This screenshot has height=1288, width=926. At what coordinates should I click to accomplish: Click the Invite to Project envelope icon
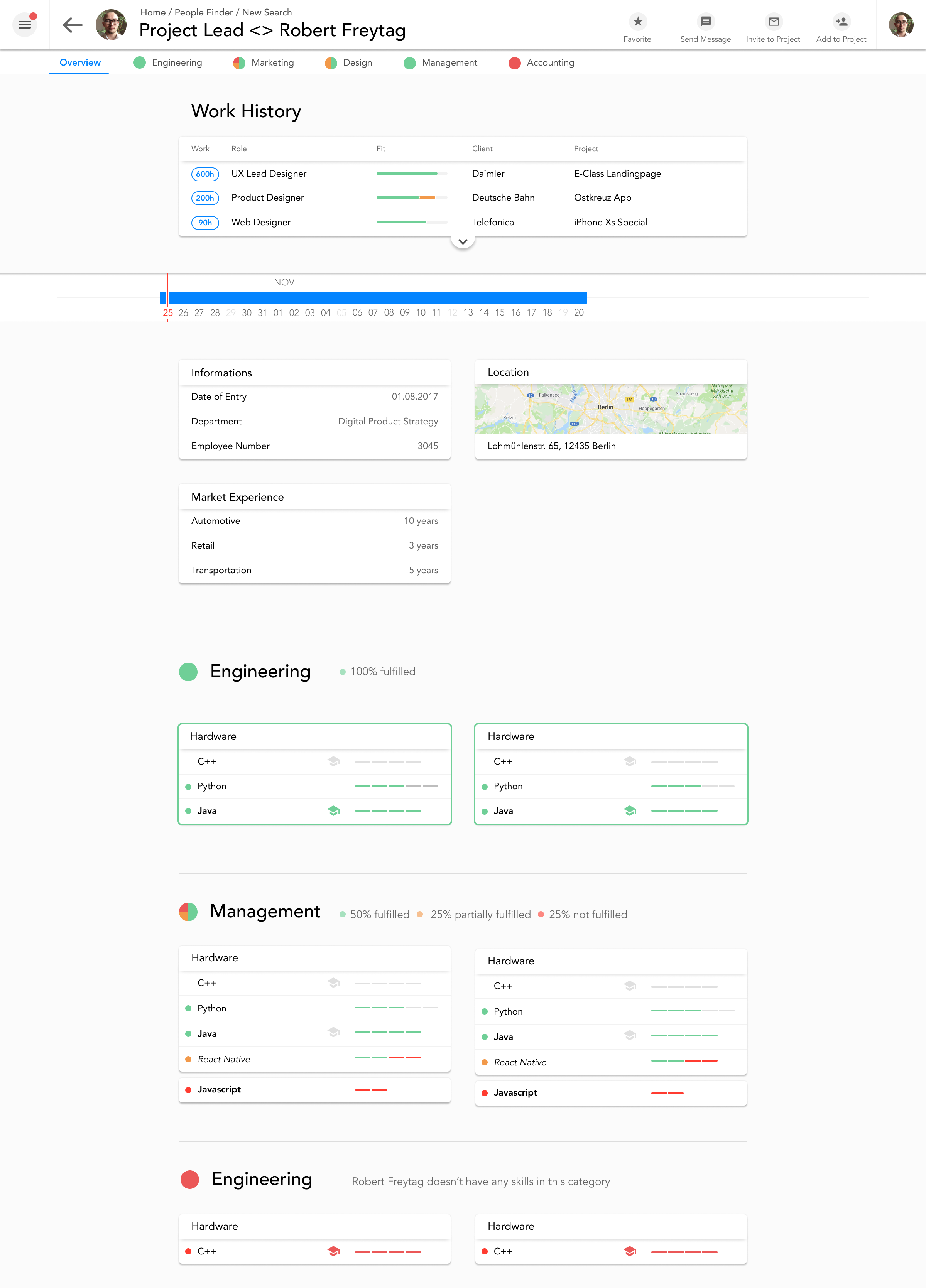click(773, 22)
